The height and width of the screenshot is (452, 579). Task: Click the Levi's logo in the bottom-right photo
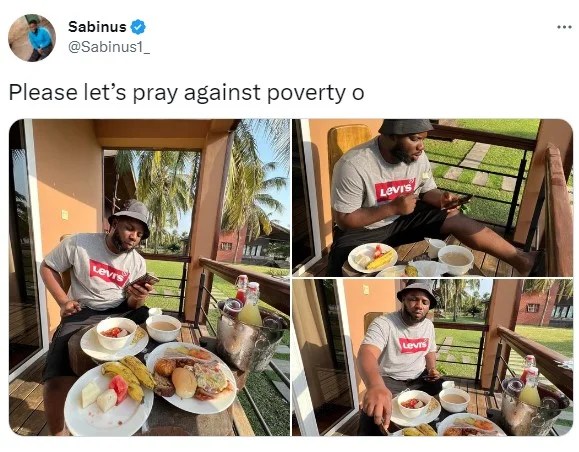[413, 345]
